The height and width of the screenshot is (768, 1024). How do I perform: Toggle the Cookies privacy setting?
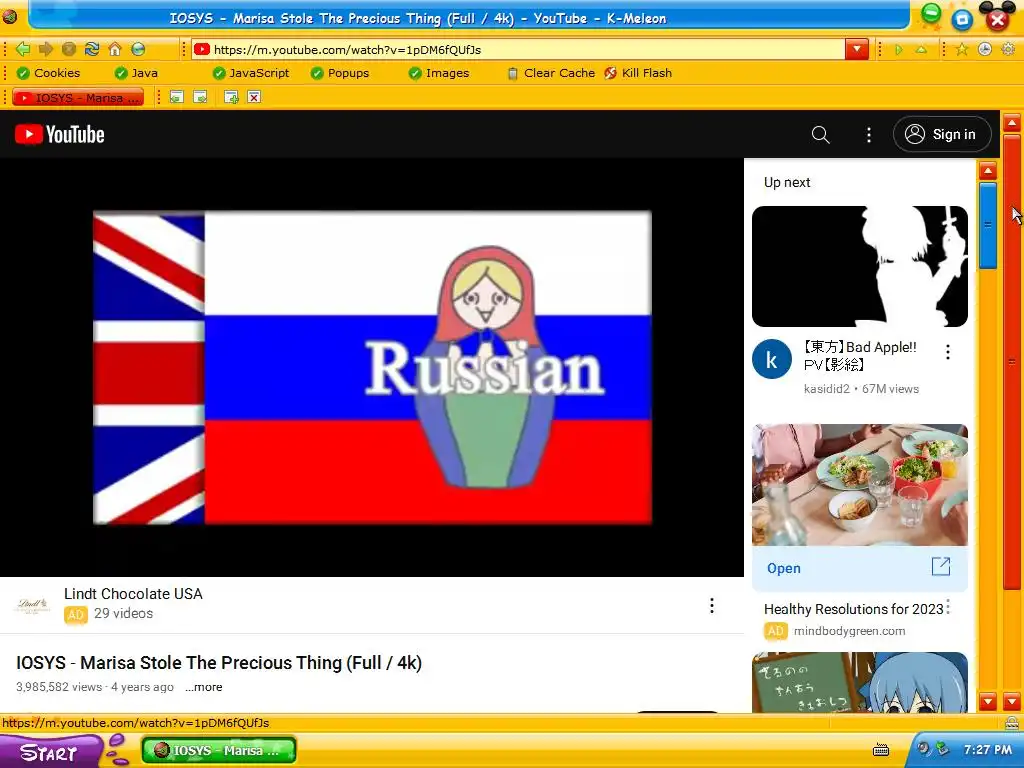pyautogui.click(x=48, y=73)
